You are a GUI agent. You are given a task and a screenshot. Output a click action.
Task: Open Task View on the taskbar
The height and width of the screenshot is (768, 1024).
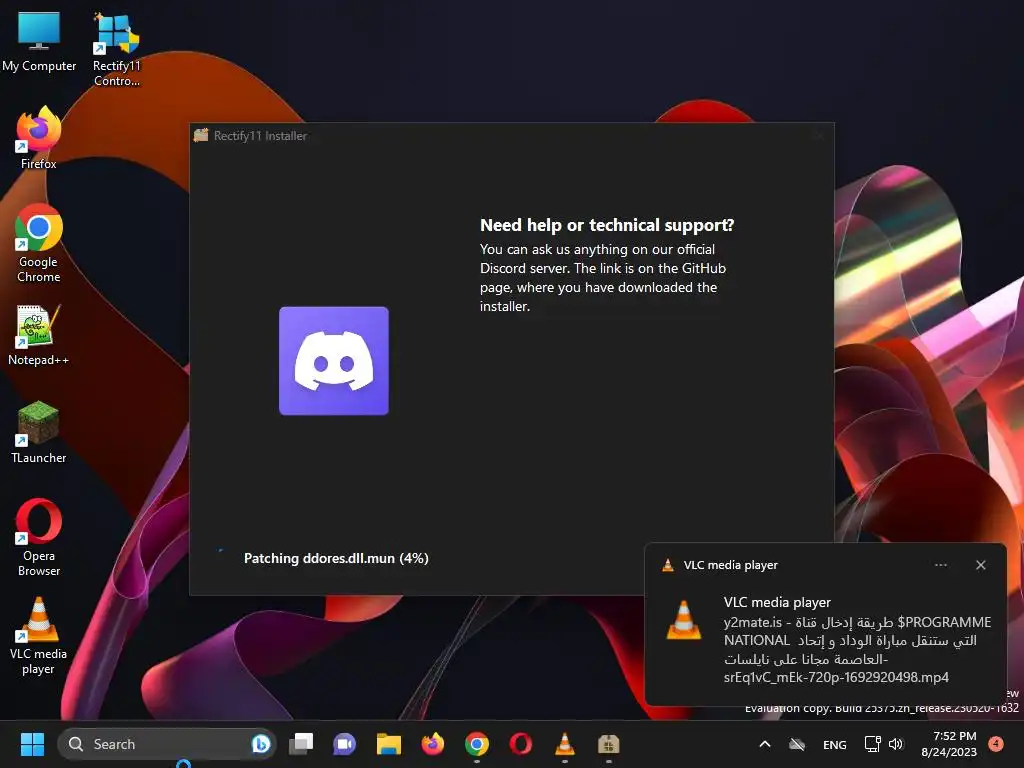301,744
